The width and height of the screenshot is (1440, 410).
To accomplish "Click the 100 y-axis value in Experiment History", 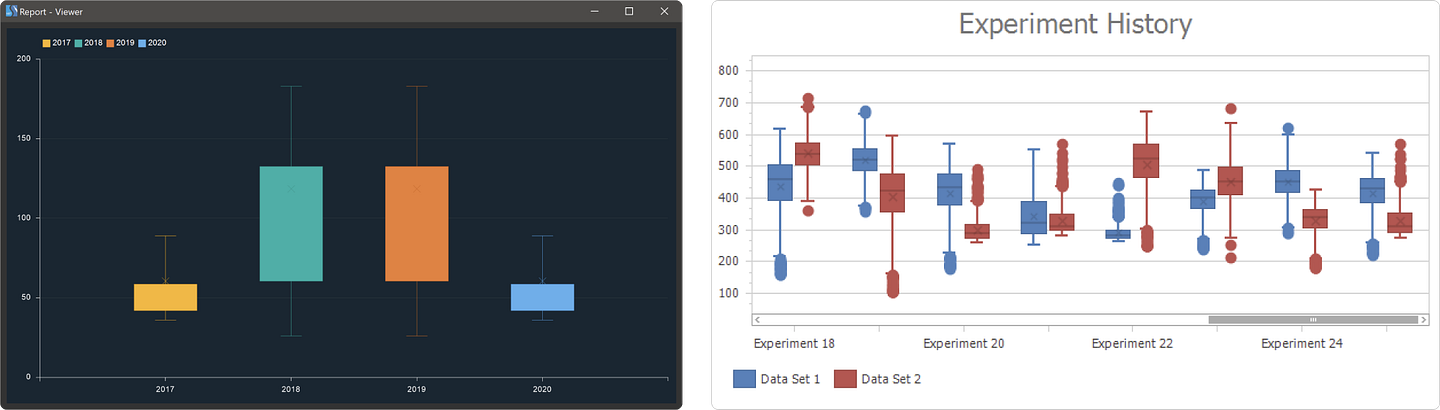I will click(728, 294).
